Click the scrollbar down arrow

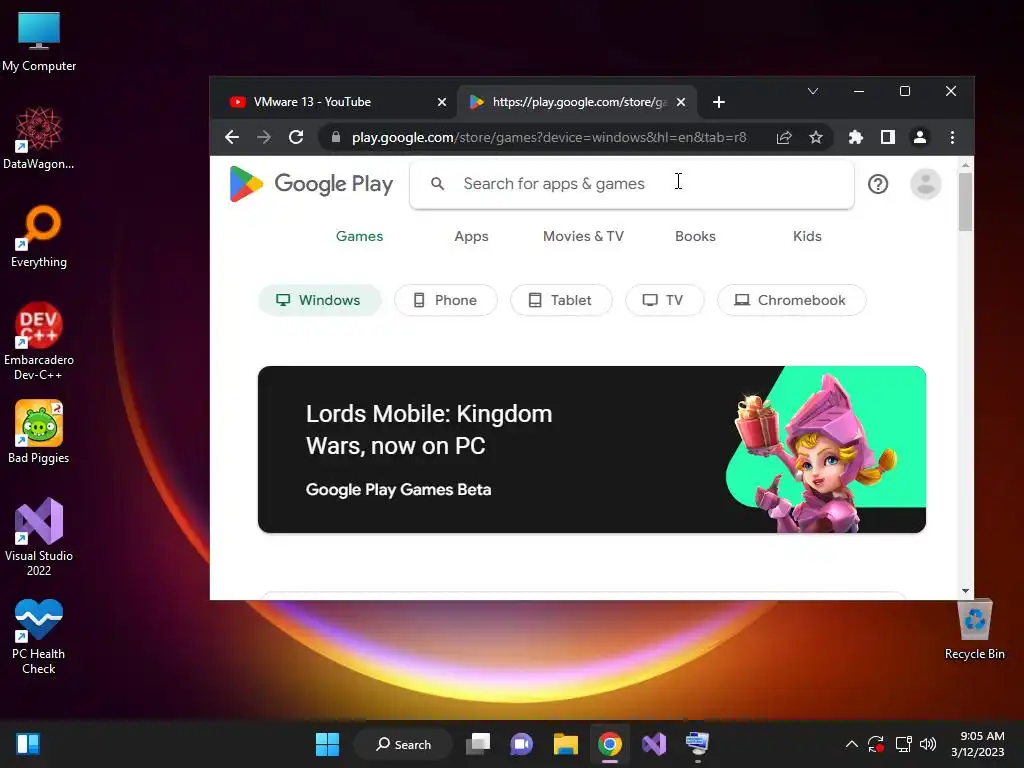point(965,591)
